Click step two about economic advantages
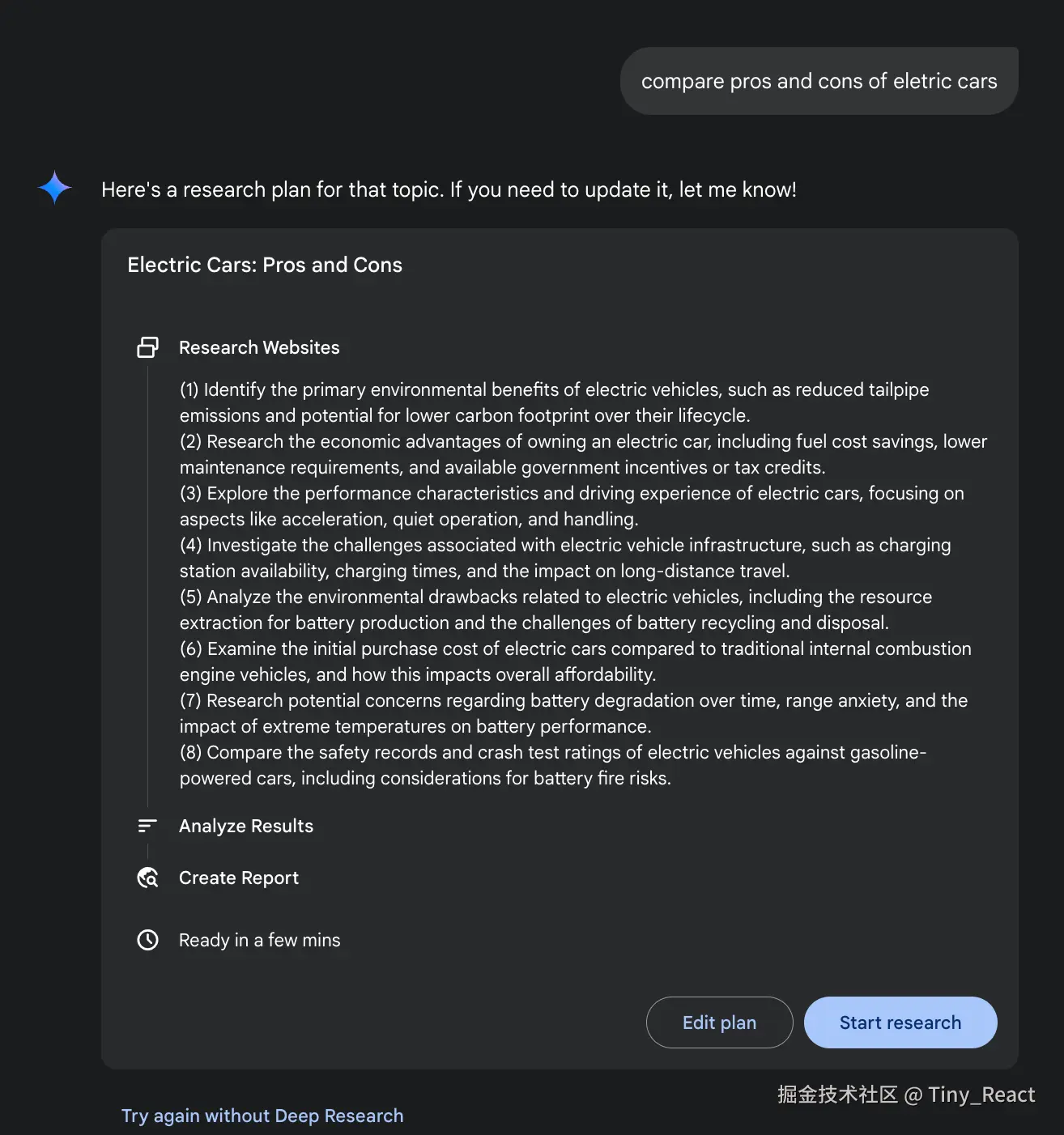The width and height of the screenshot is (1064, 1135). pyautogui.click(x=583, y=454)
